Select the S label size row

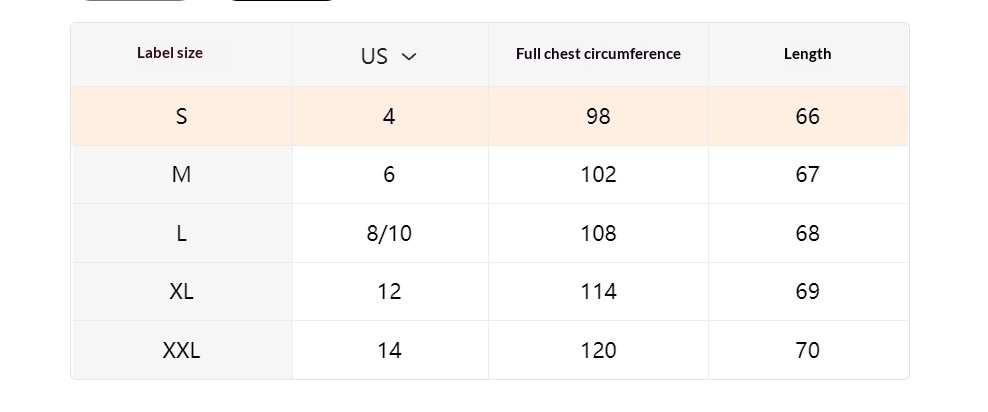point(181,116)
